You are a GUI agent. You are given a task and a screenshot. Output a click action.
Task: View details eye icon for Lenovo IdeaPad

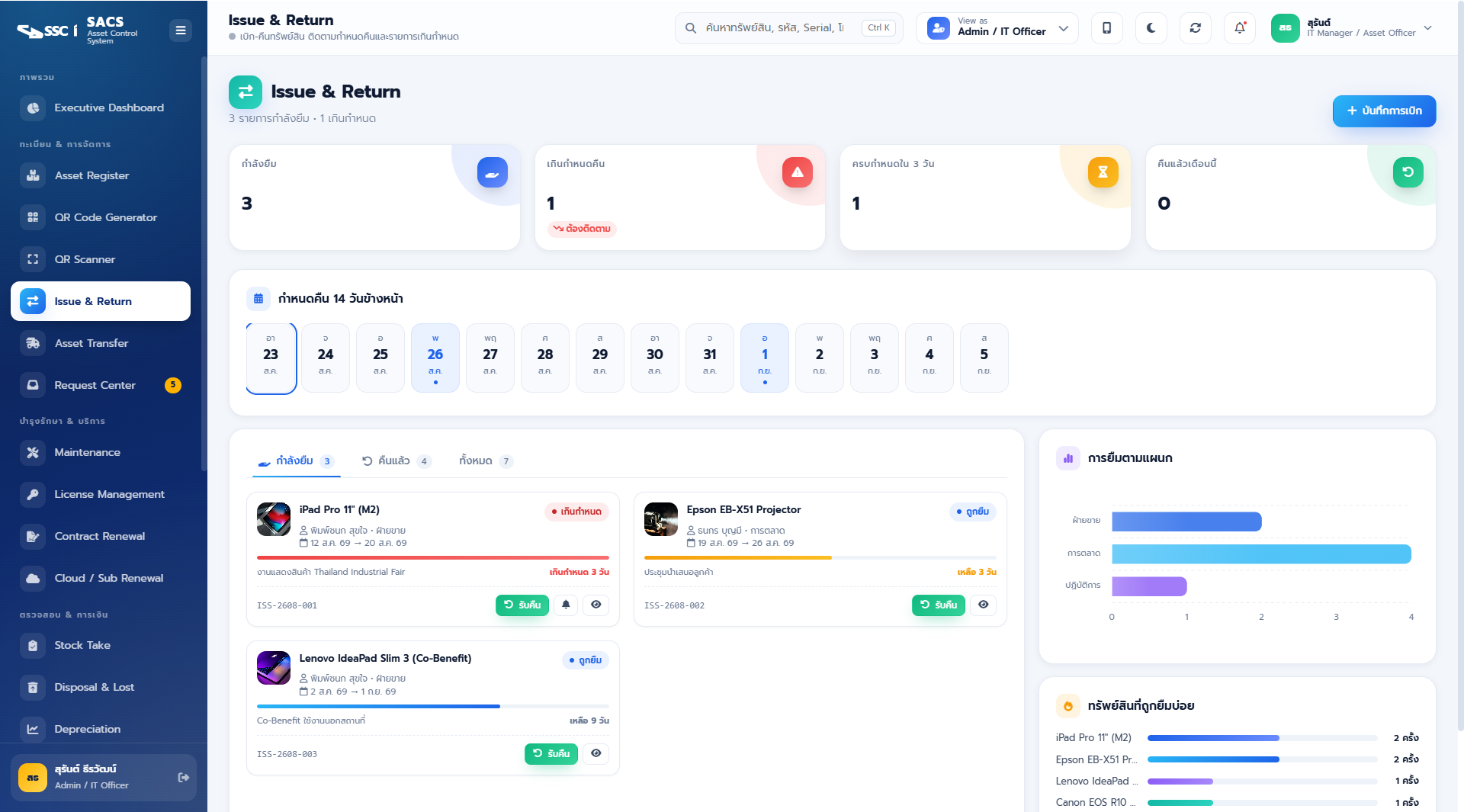point(596,753)
